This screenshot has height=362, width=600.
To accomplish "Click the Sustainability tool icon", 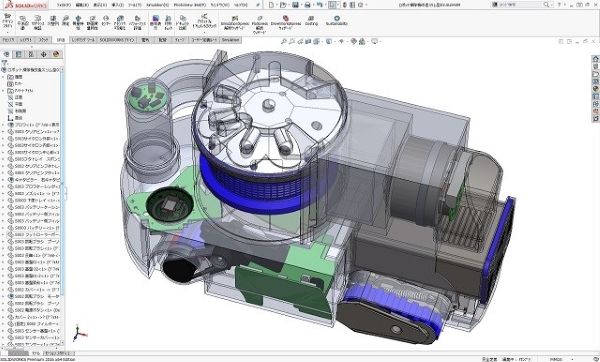I will click(337, 18).
